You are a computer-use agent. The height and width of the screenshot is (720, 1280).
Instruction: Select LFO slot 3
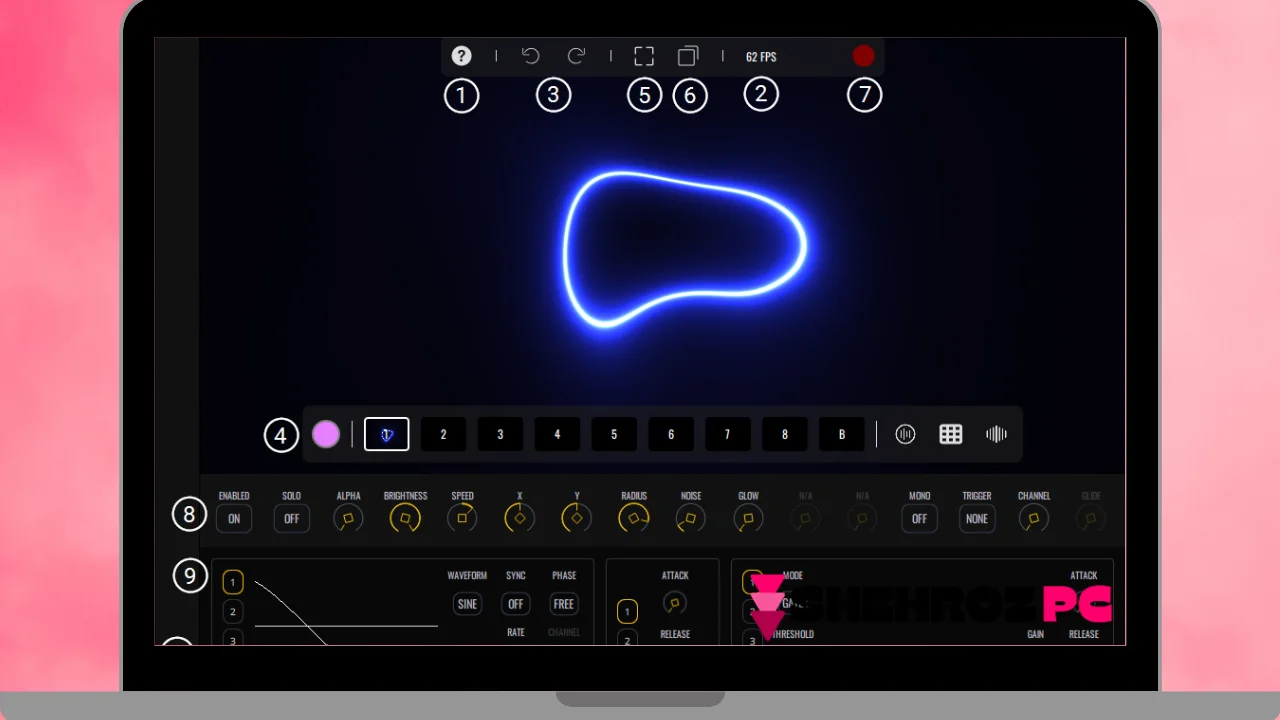233,638
